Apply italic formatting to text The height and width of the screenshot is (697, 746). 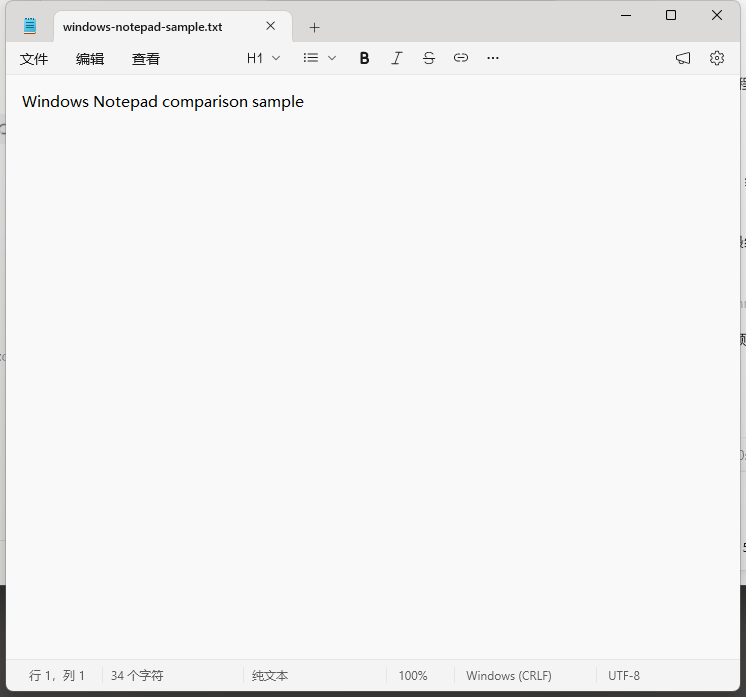point(396,58)
